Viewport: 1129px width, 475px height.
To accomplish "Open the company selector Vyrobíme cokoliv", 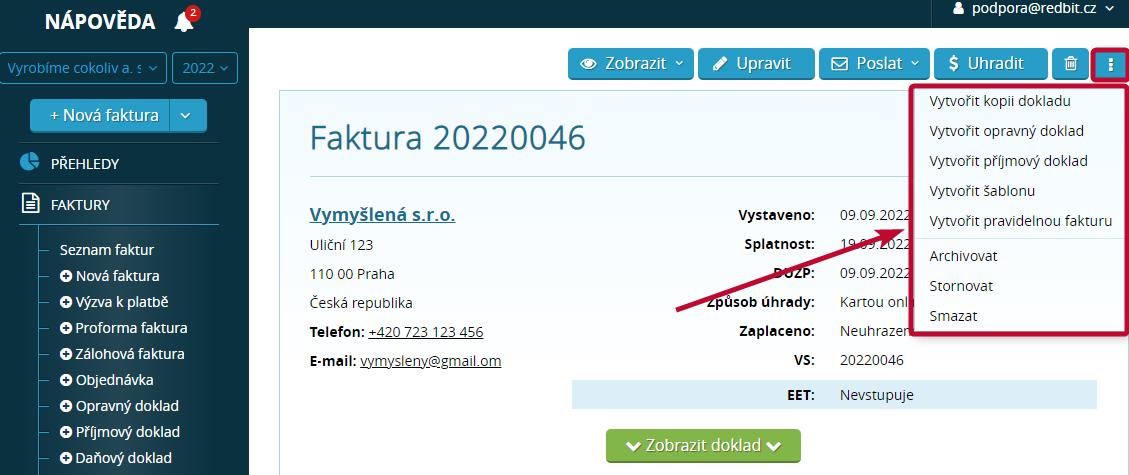I will pos(84,68).
